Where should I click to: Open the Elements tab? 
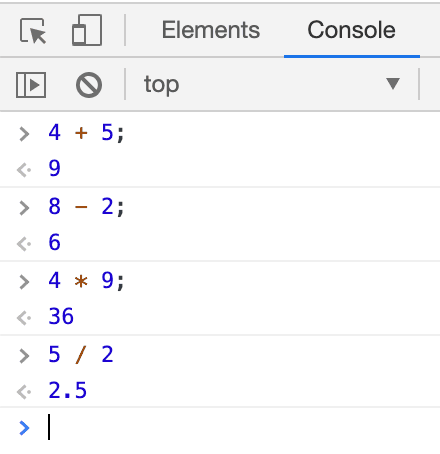[x=211, y=30]
